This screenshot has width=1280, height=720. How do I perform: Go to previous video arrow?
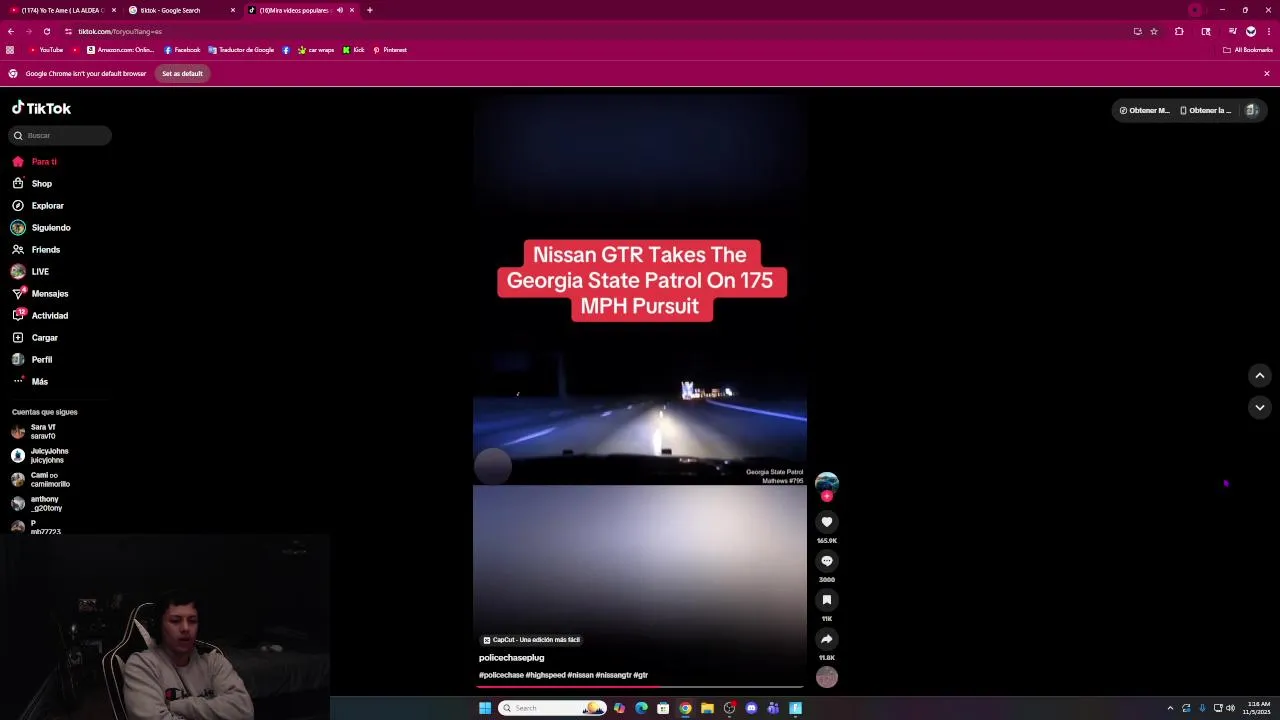[1260, 375]
